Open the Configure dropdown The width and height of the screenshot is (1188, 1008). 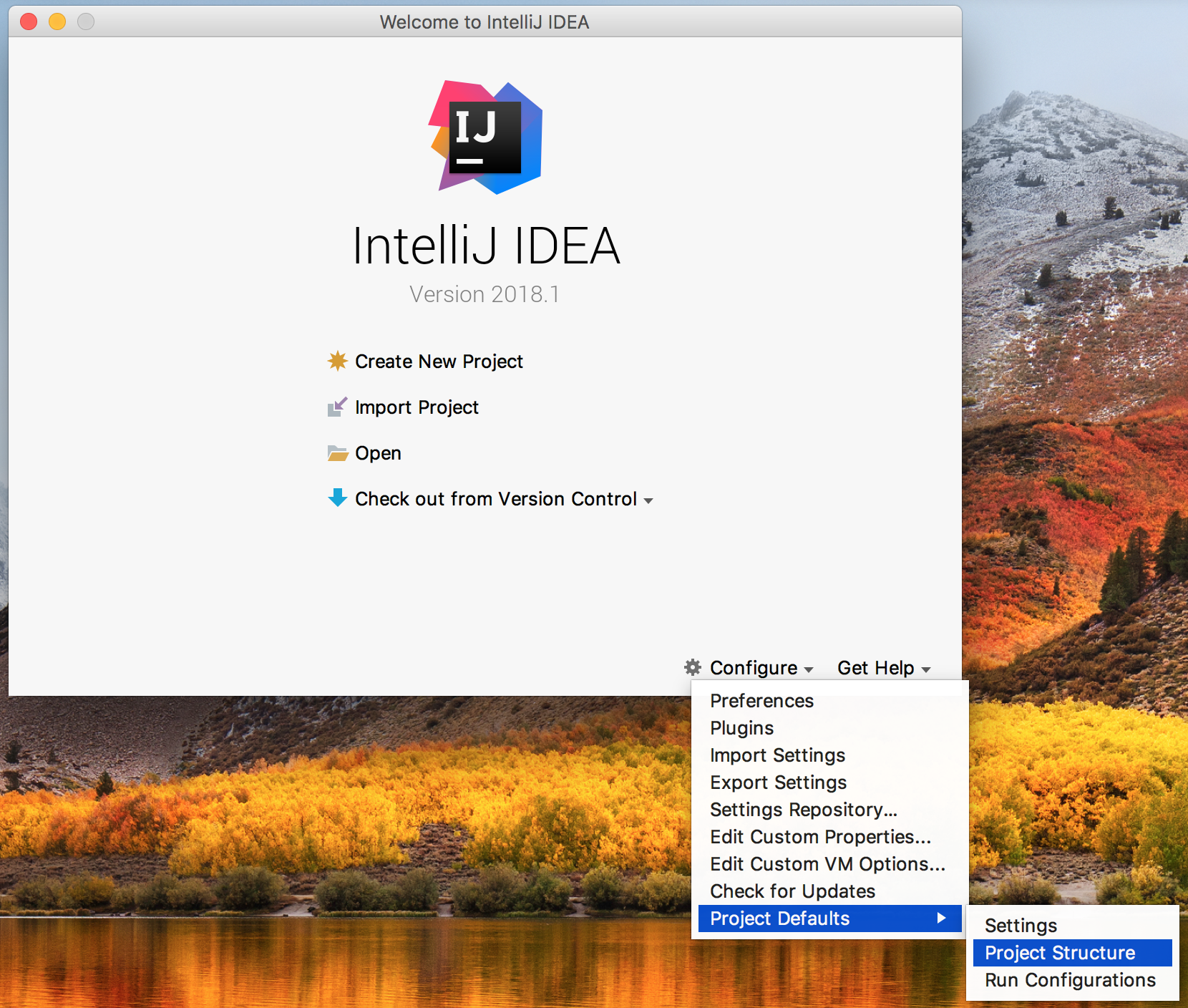point(761,668)
